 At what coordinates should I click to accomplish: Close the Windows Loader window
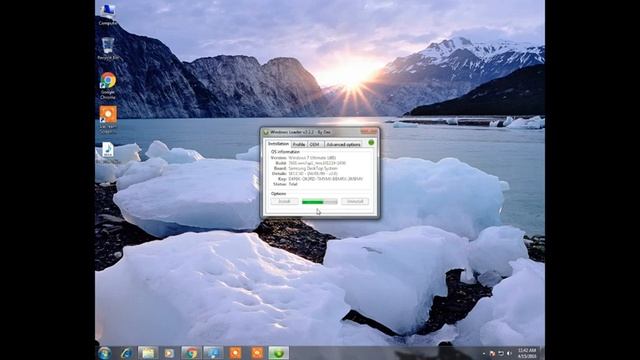point(369,131)
